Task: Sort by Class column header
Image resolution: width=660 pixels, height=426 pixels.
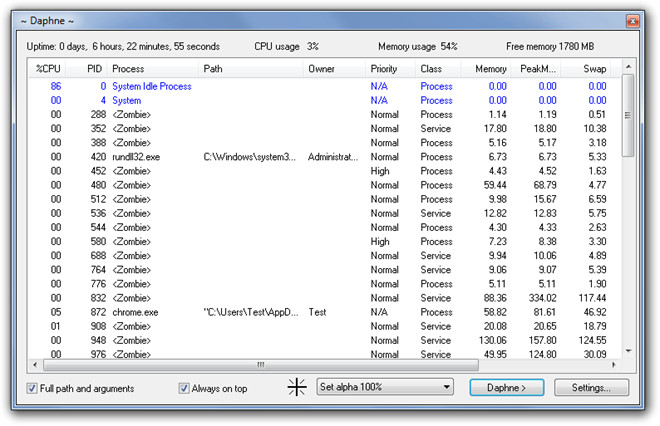Action: [x=438, y=69]
